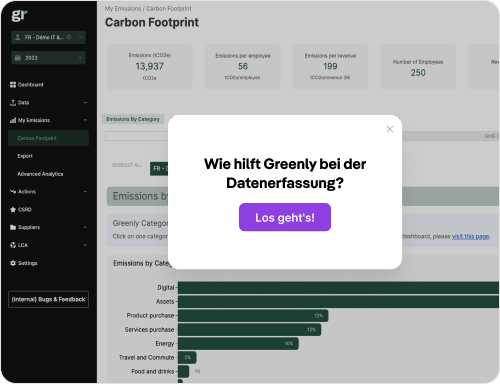Screen dimensions: 500x384
Task: Click the LCA recycle icon
Action: click(13, 245)
